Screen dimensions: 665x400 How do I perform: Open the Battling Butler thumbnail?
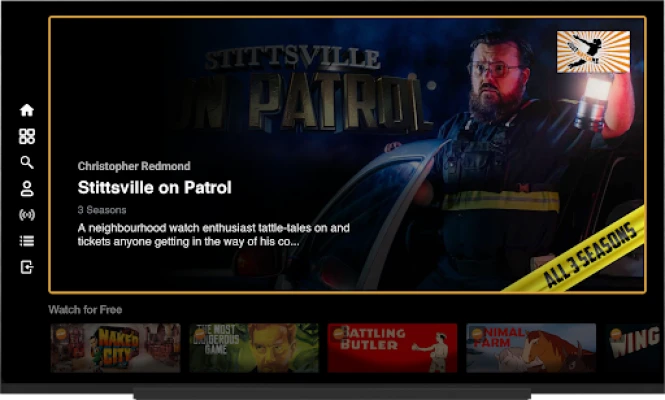click(392, 348)
